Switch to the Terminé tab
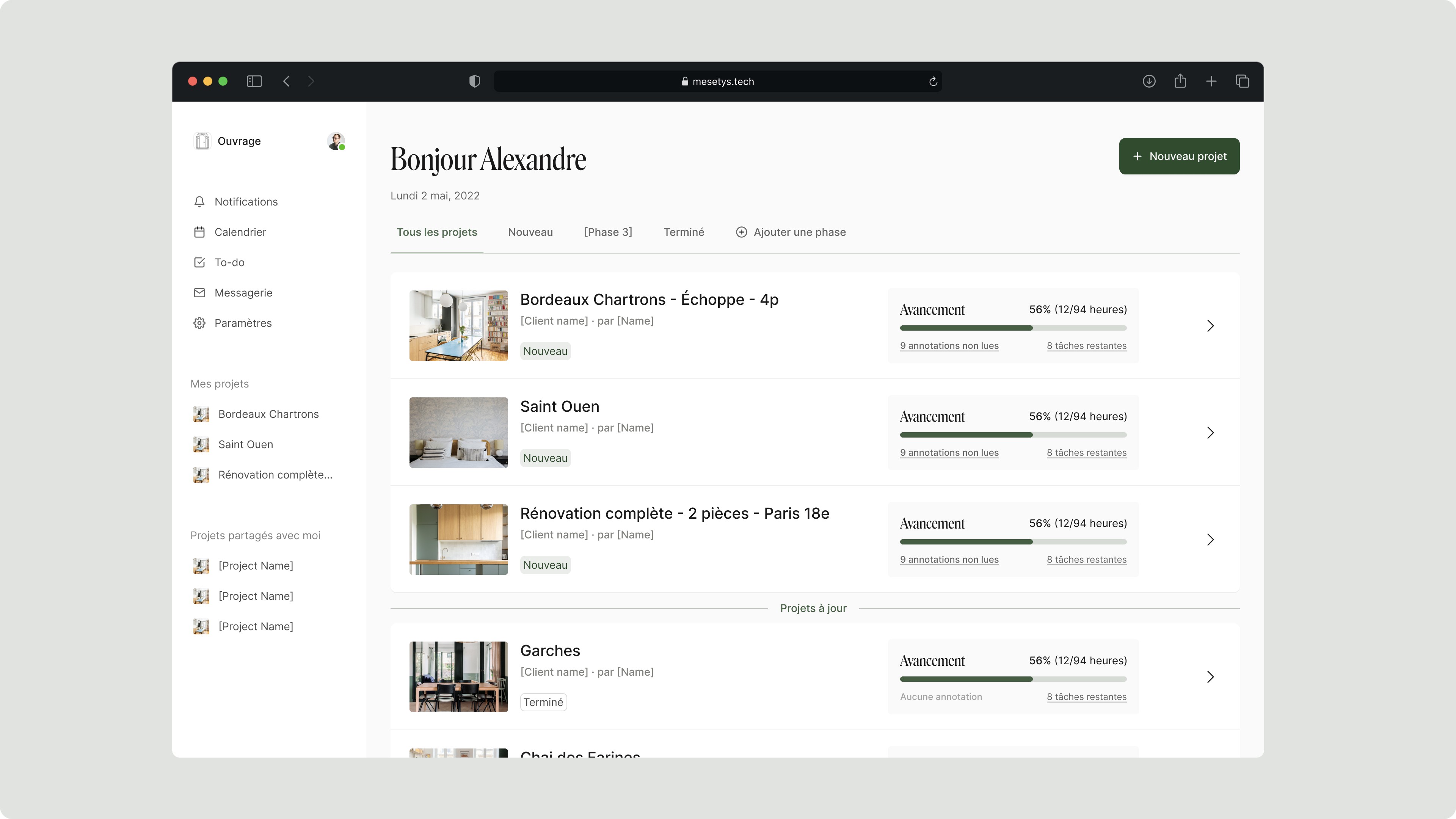 pos(684,232)
